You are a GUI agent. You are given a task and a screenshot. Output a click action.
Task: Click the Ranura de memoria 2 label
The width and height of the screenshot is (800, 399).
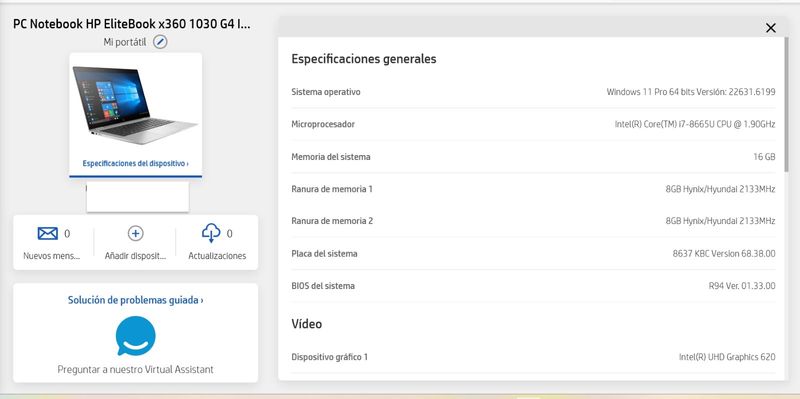[332, 221]
